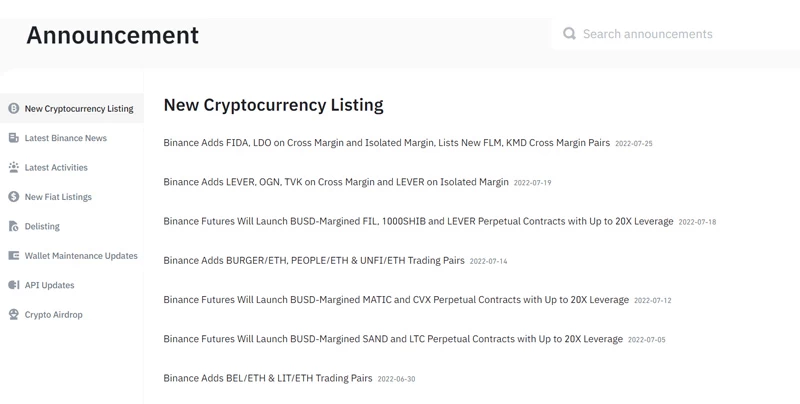Viewport: 800px width, 404px height.
Task: Click the search magnifier icon
Action: (569, 34)
